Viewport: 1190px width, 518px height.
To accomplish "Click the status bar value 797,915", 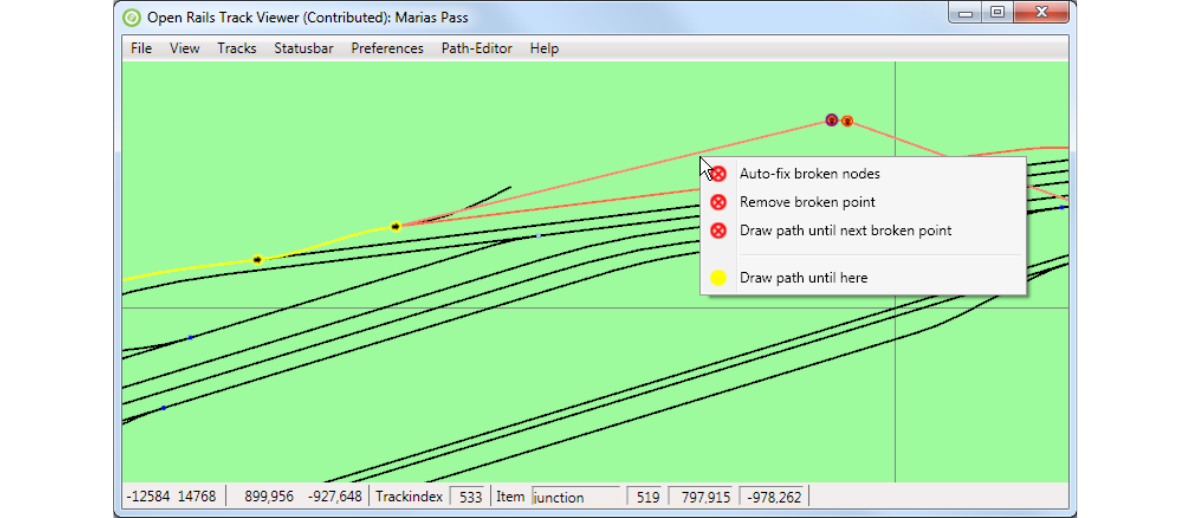I will [x=699, y=498].
